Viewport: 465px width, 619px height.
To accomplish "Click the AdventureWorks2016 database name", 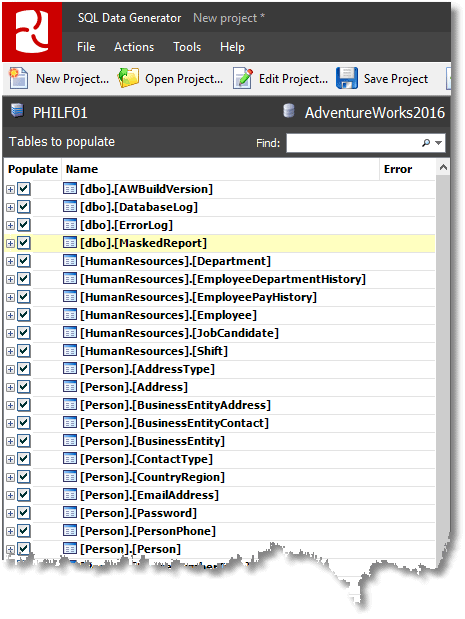I will (375, 113).
